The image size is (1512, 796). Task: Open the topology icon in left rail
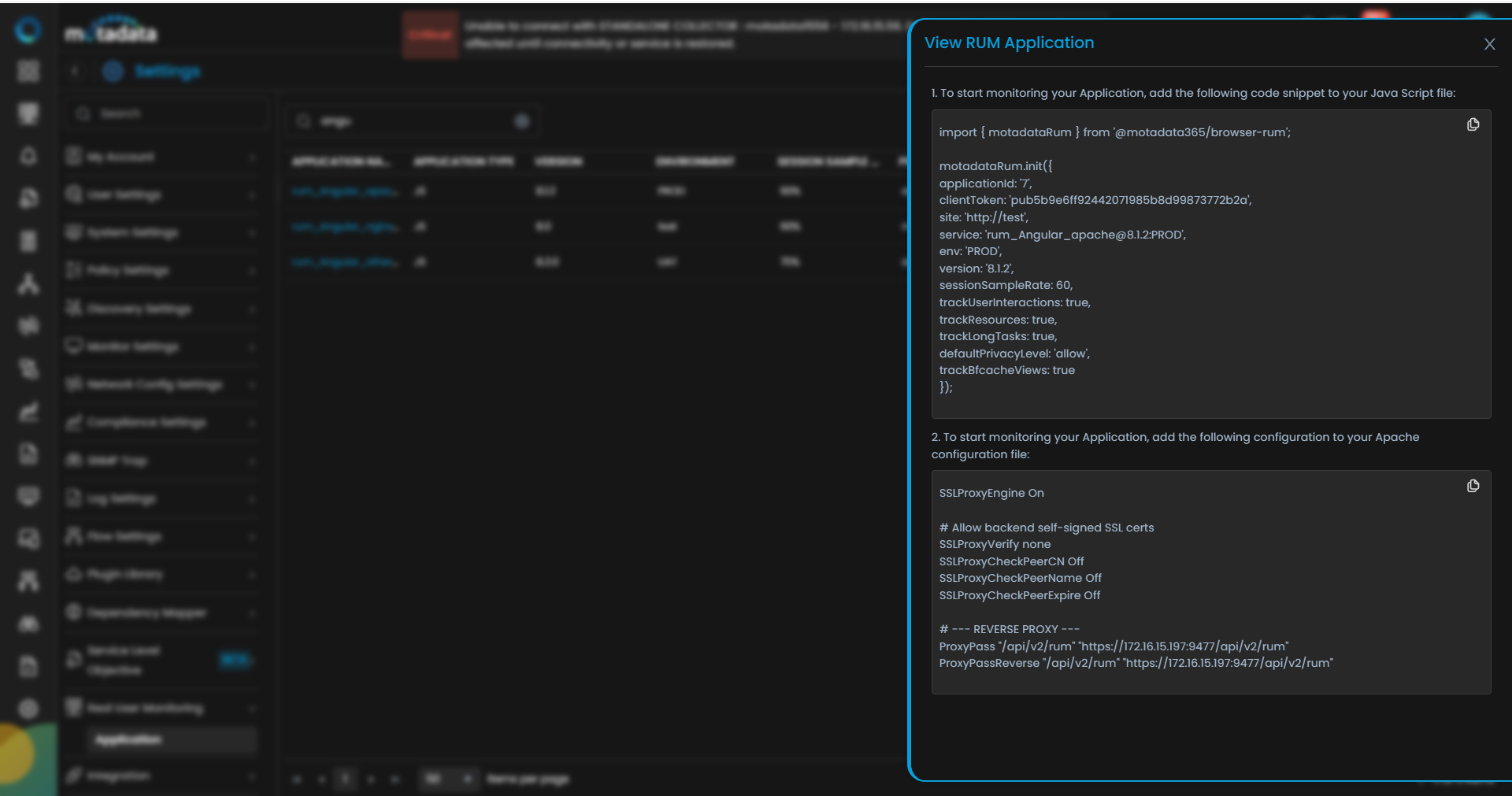coord(28,283)
